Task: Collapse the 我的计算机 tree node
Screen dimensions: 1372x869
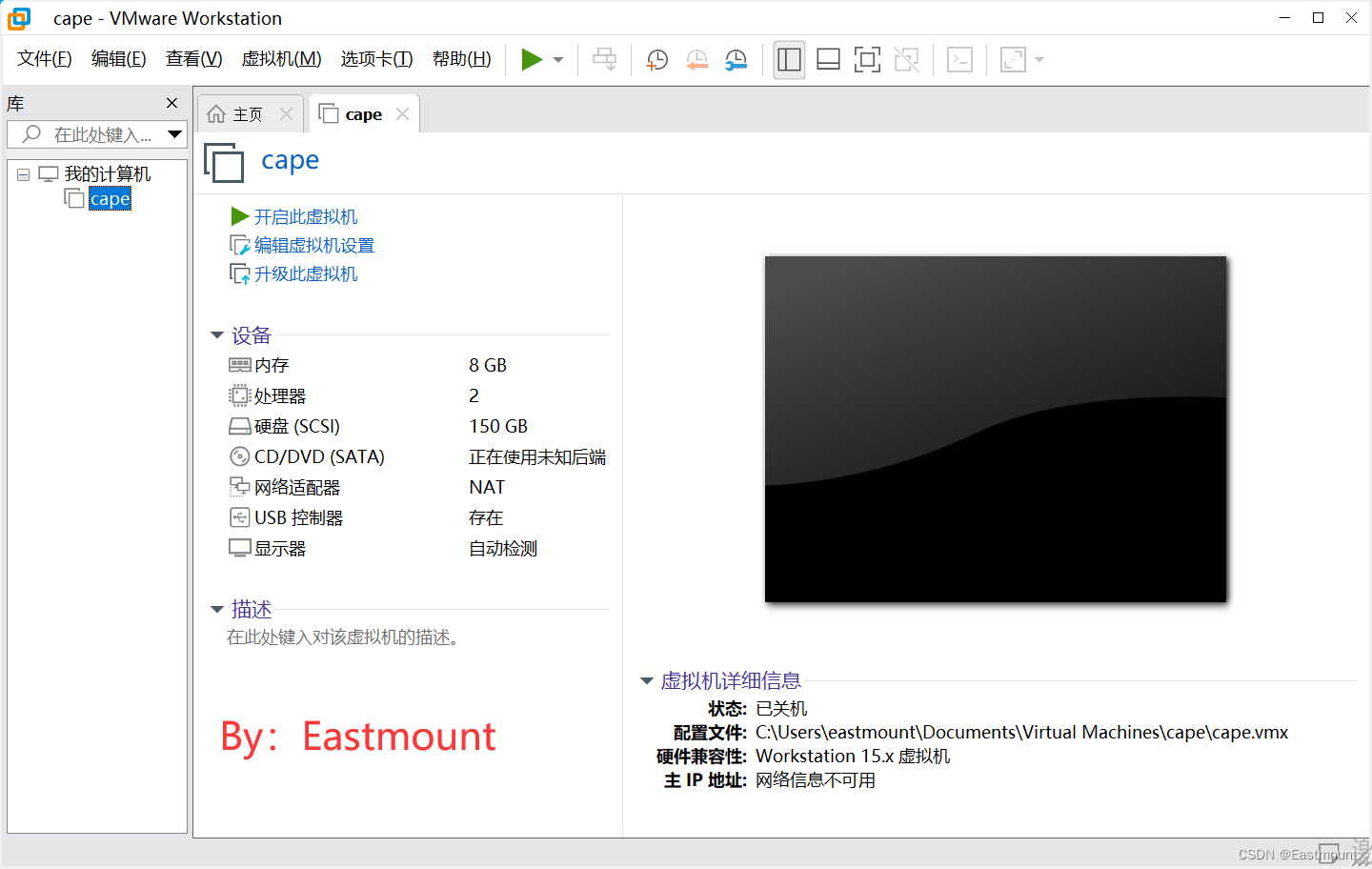Action: pyautogui.click(x=23, y=174)
